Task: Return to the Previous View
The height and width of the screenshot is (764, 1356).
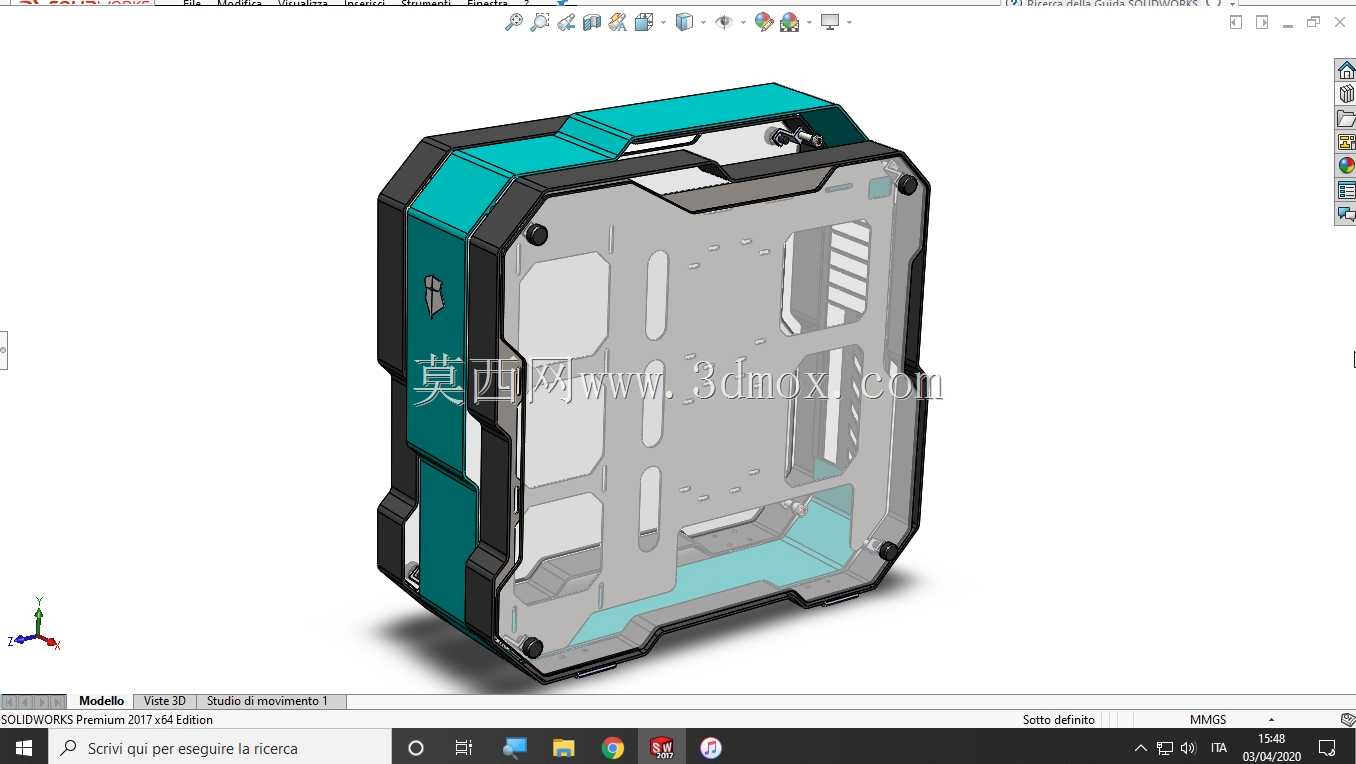Action: pyautogui.click(x=566, y=22)
